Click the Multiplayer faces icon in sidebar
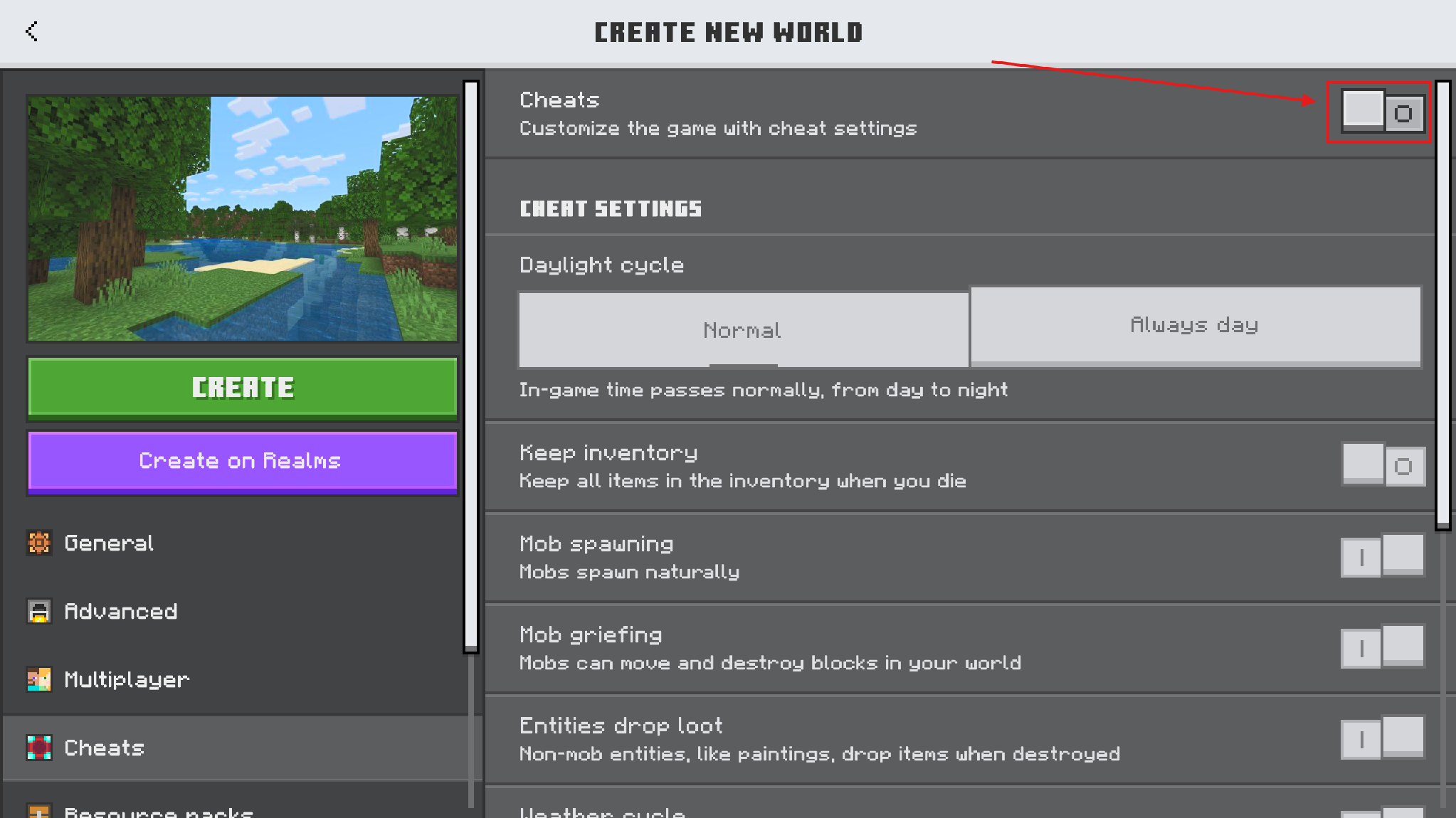 (39, 679)
